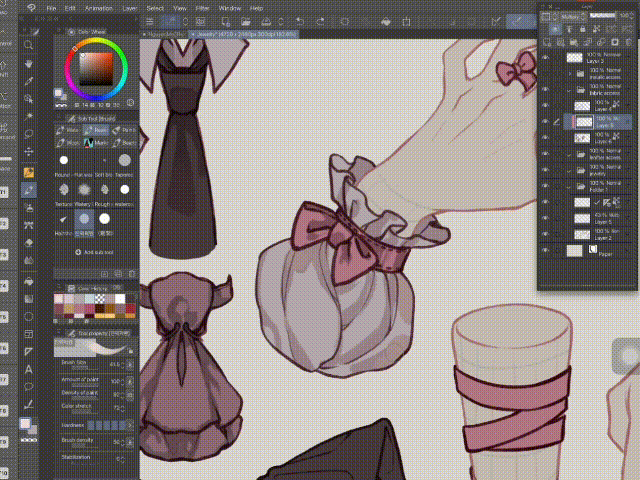
Task: Click New canvas icon in command bar
Action: point(226,22)
